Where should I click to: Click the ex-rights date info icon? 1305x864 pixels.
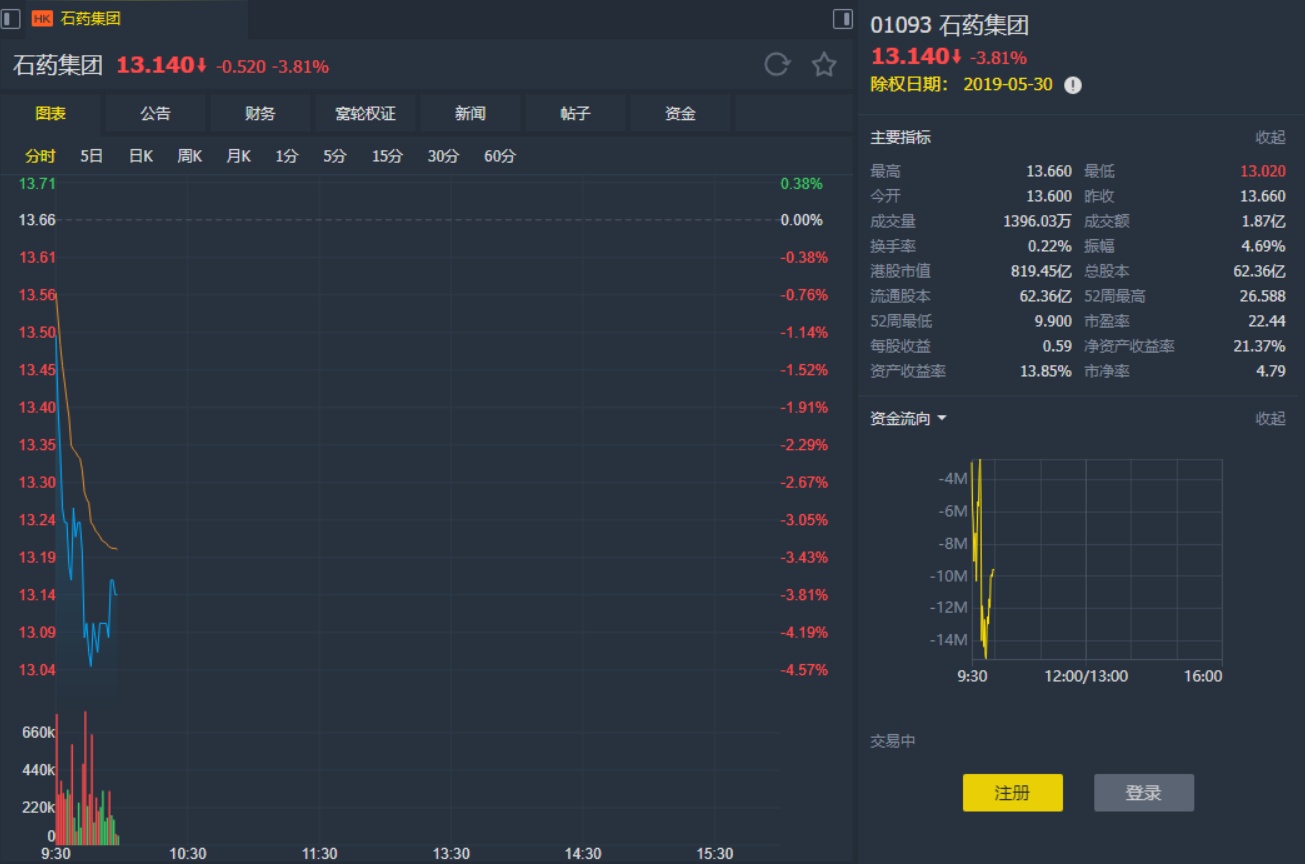(x=1073, y=85)
